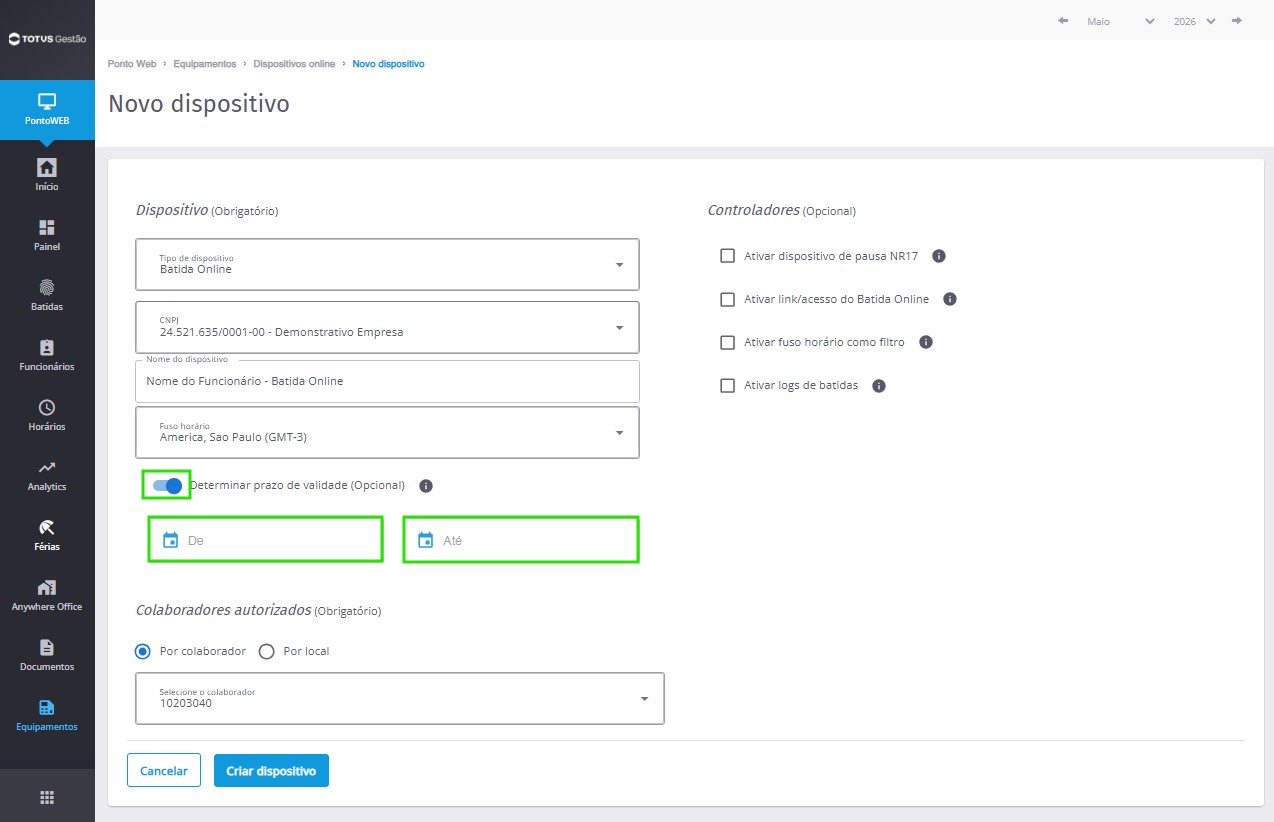Open Horários clock icon
This screenshot has height=822, width=1274.
pos(47,407)
